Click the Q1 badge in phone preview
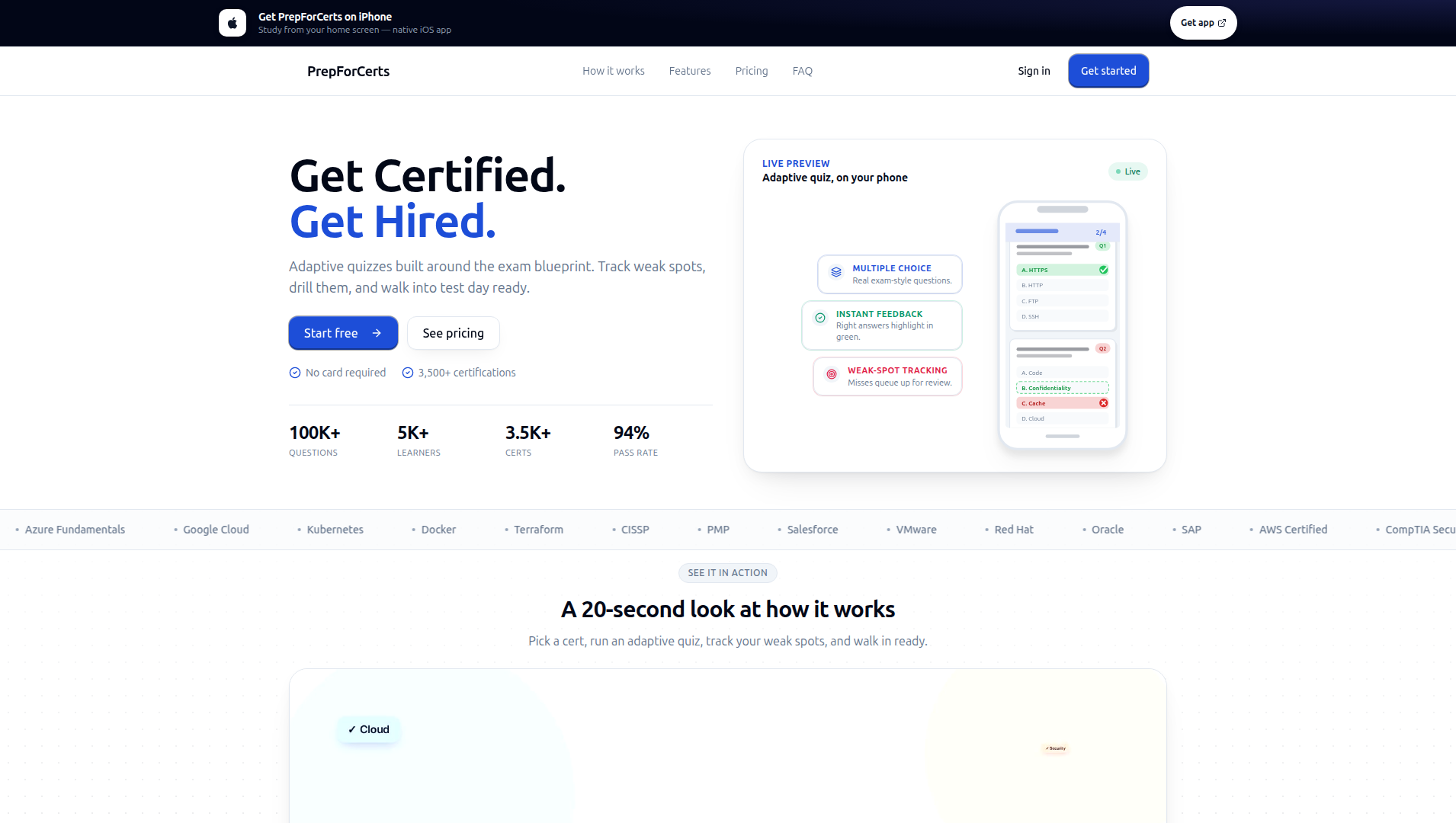Screen dimensions: 1456x823 [1102, 246]
